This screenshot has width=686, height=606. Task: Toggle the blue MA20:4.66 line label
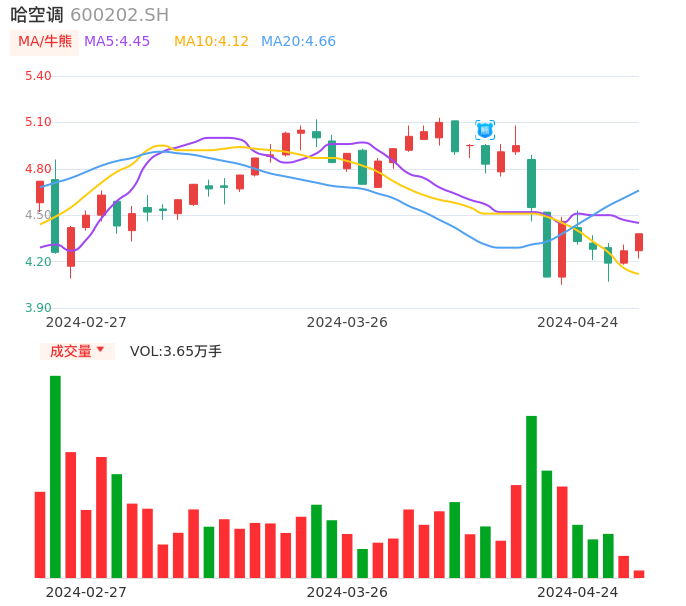pyautogui.click(x=298, y=42)
